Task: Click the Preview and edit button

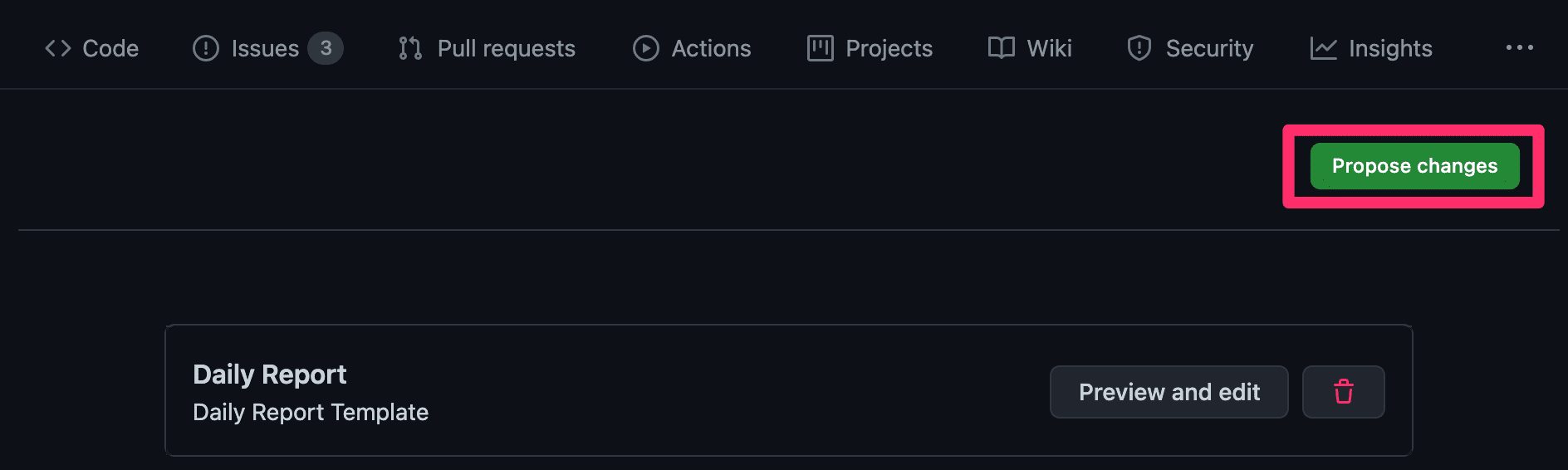Action: click(x=1169, y=392)
